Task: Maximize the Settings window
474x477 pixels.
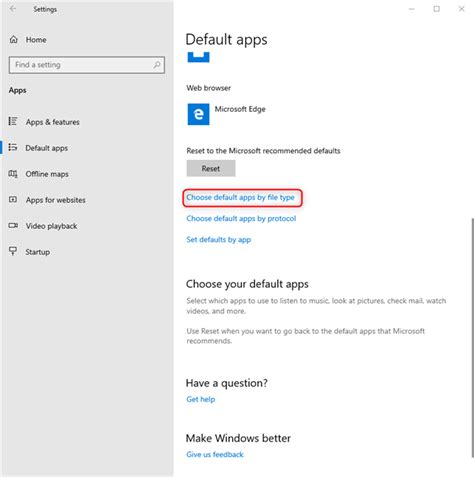Action: click(436, 9)
